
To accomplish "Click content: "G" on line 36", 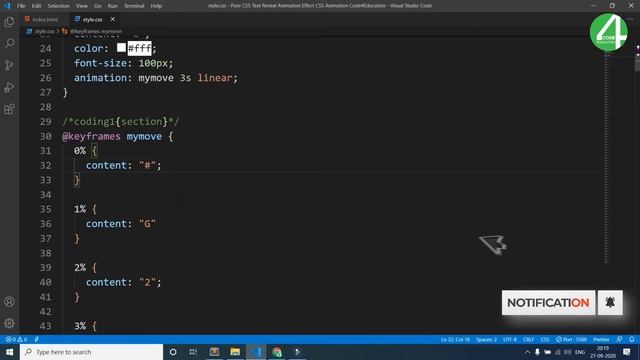I will click(121, 224).
